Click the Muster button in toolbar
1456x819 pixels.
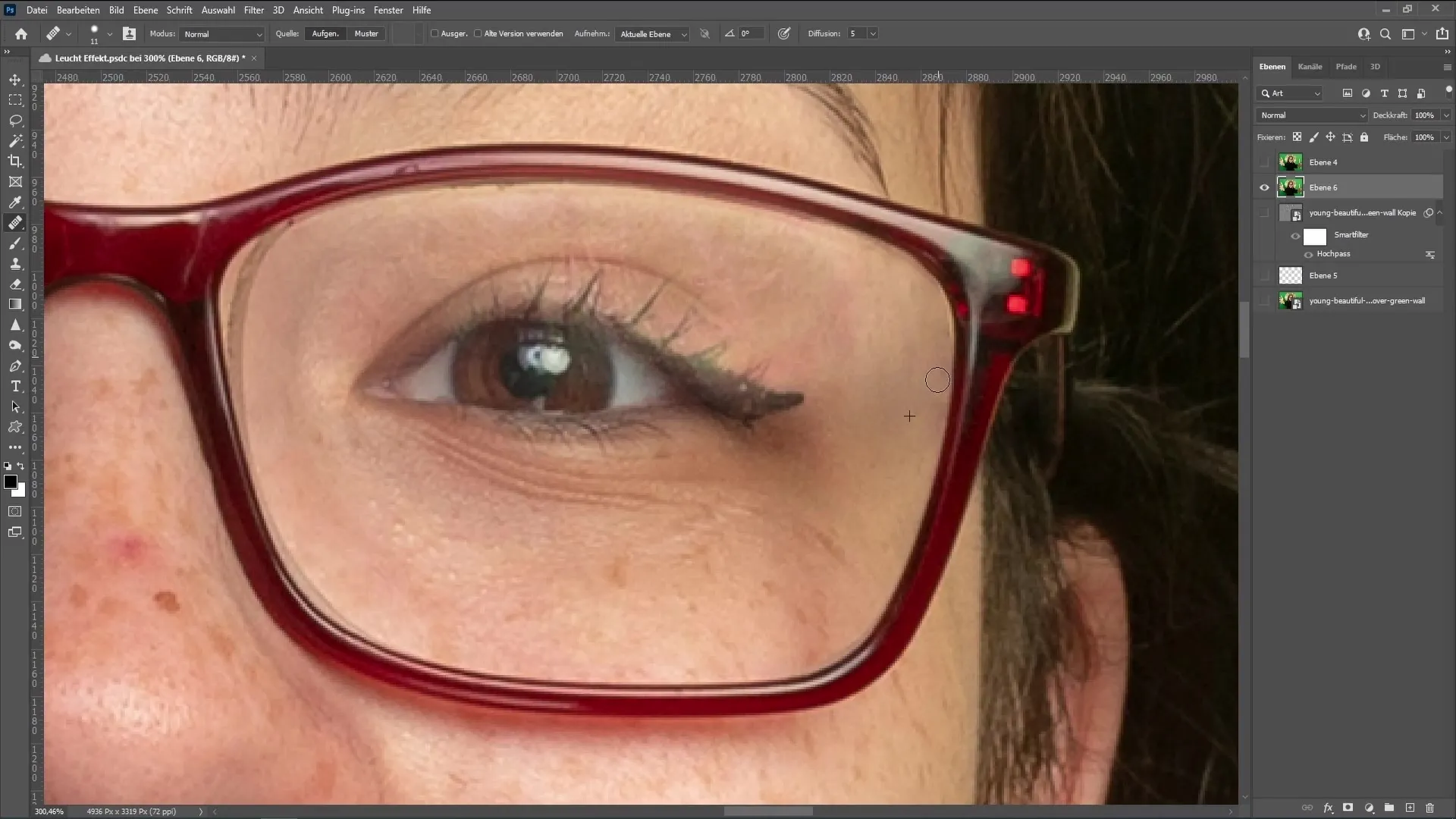point(367,33)
